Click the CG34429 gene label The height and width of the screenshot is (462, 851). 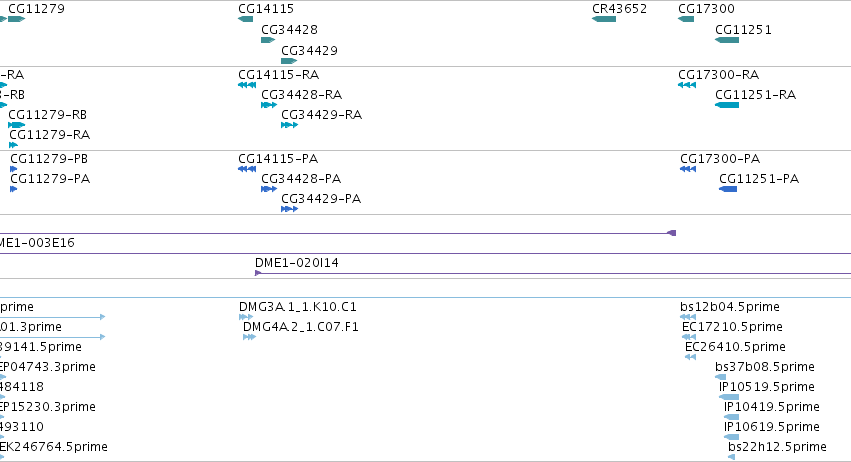tap(309, 51)
